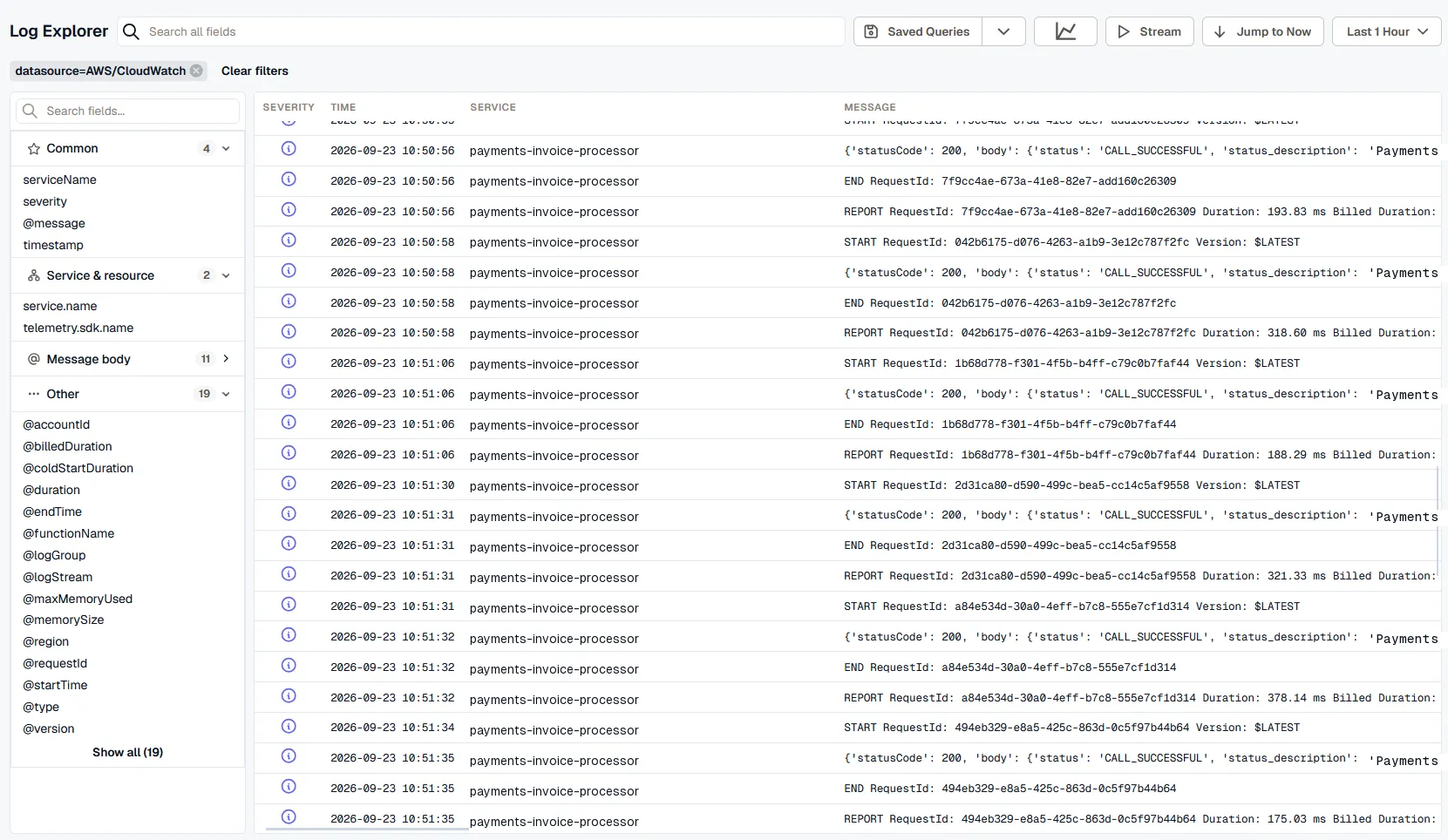Sort by the TIME column header
Viewport: 1448px width, 840px height.
(x=343, y=107)
